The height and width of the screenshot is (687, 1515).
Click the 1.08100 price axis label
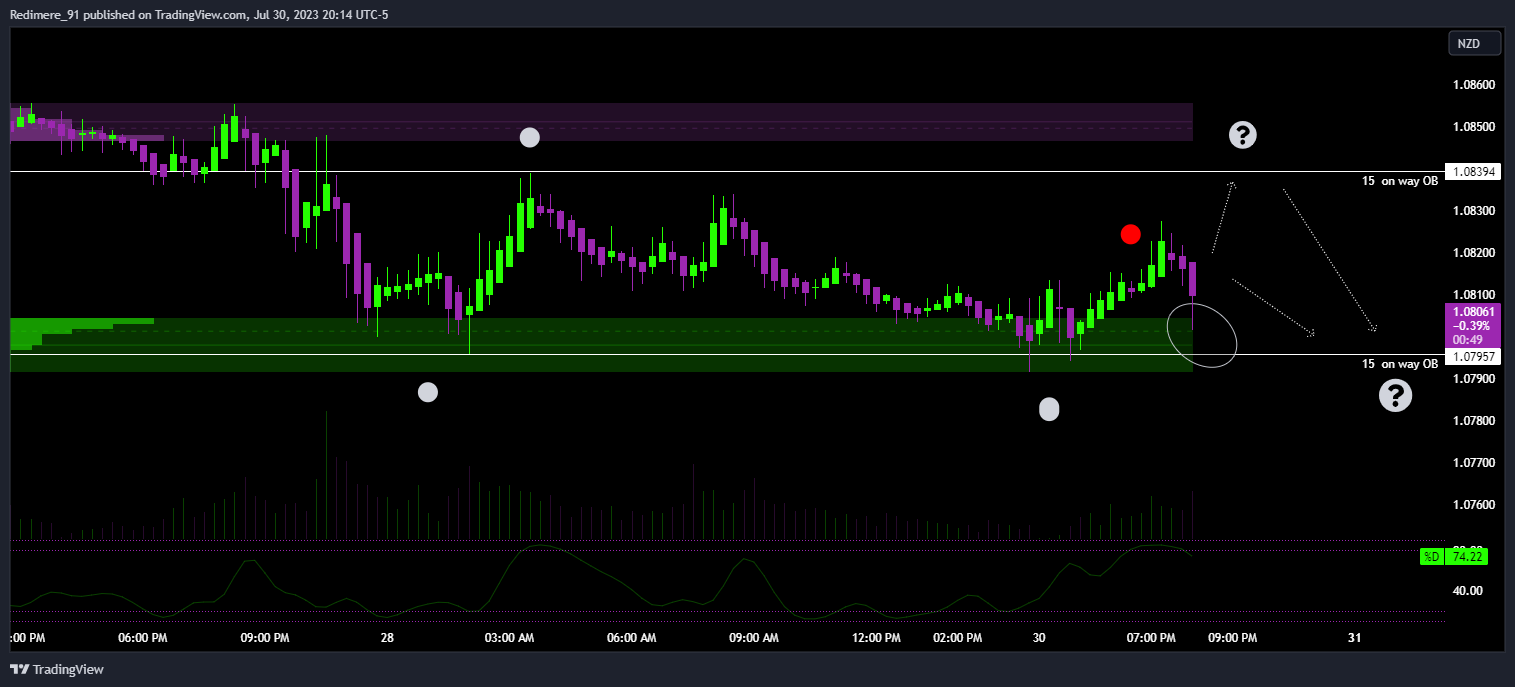point(1474,295)
